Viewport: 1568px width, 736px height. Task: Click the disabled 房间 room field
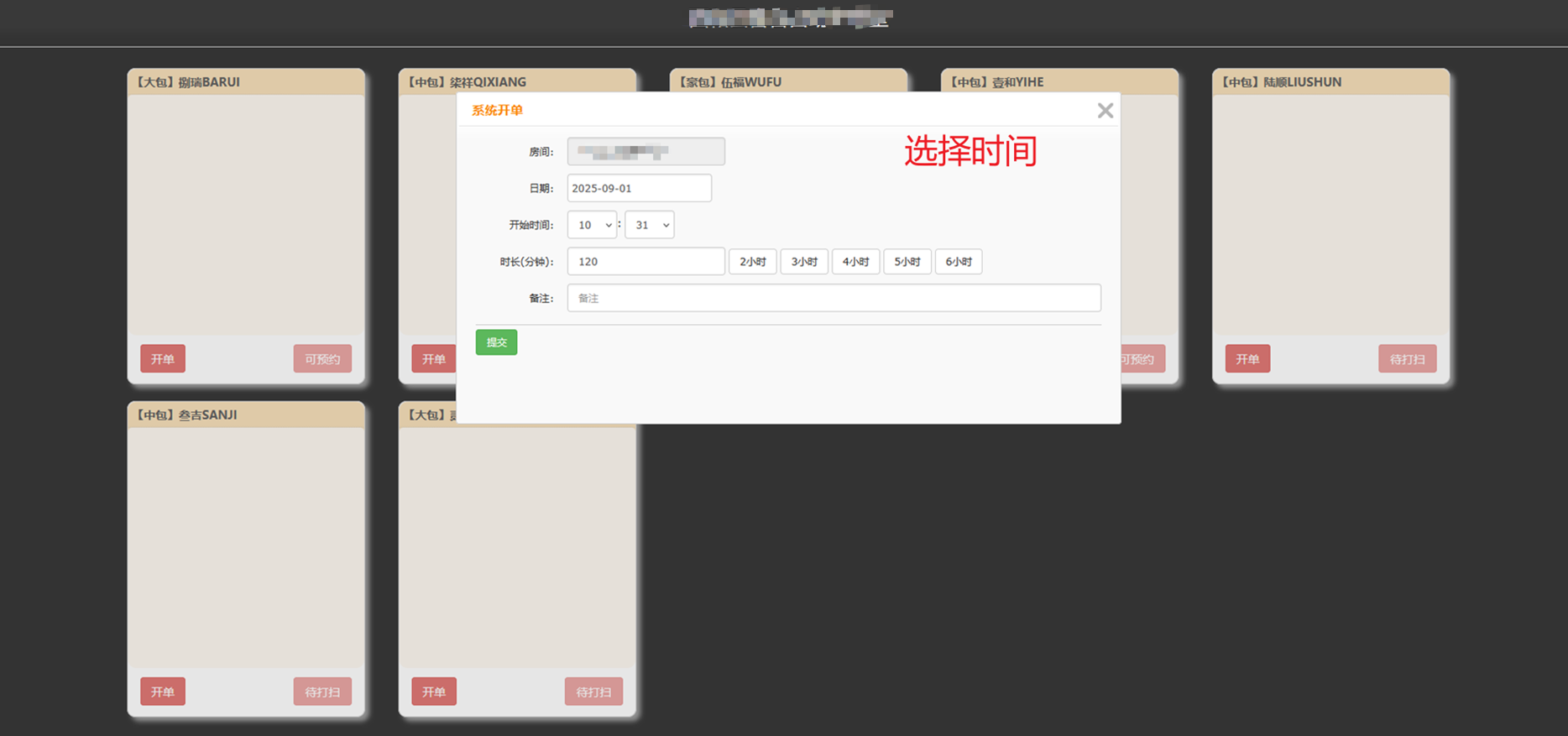(x=645, y=152)
